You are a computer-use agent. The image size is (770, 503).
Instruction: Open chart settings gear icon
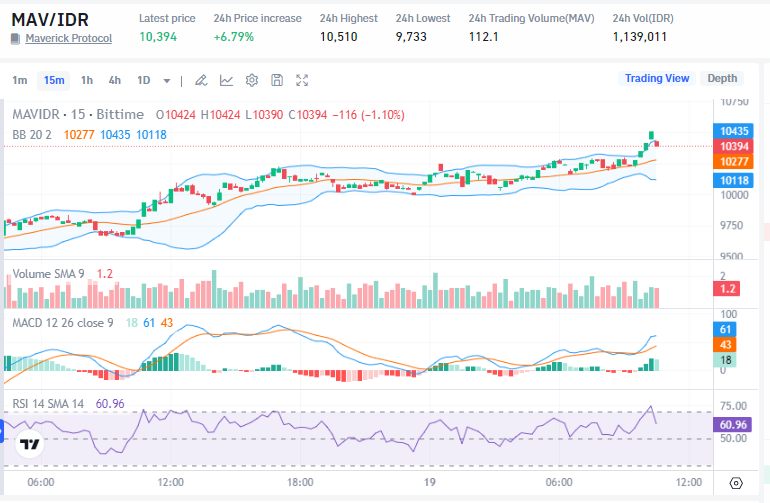click(x=252, y=80)
